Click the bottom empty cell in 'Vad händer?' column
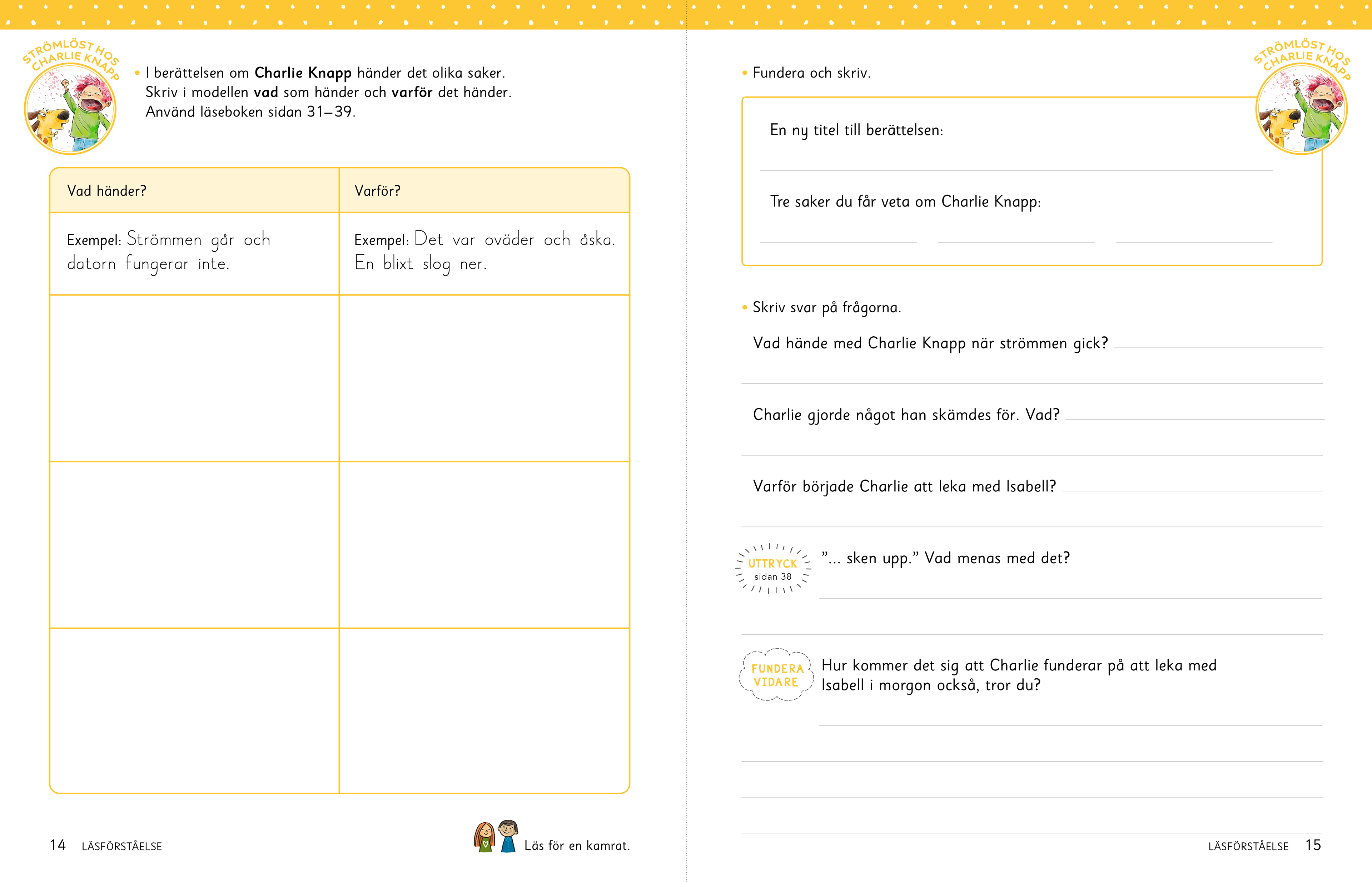The image size is (1372, 882). [x=194, y=710]
